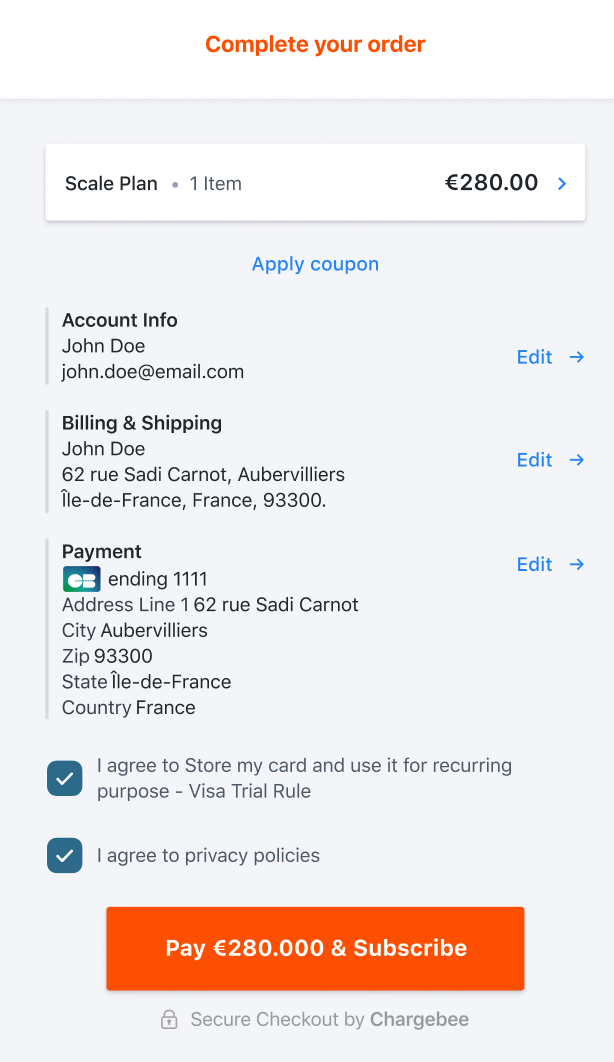Click the €280.00 plan price
Image resolution: width=614 pixels, height=1062 pixels.
(491, 183)
